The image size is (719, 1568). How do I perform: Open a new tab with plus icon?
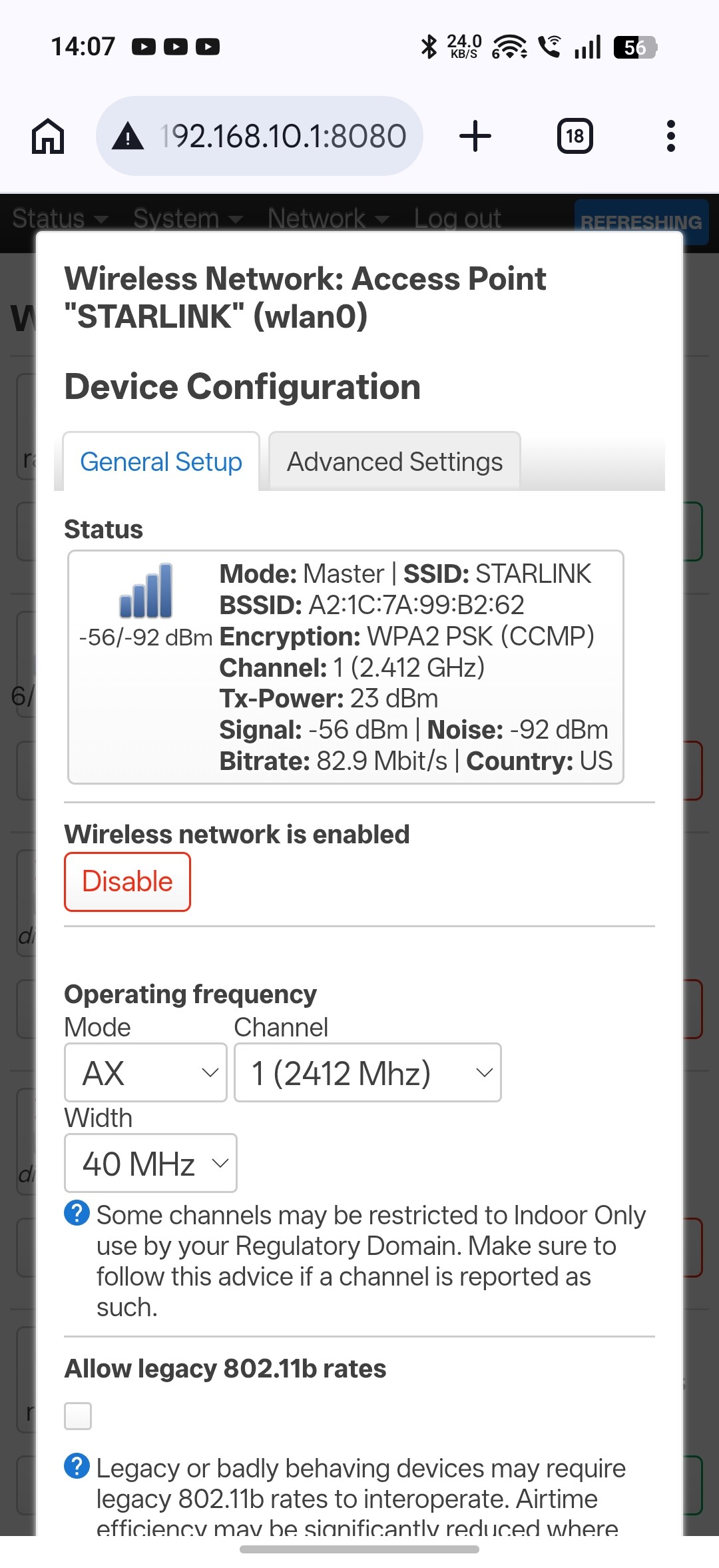[475, 136]
